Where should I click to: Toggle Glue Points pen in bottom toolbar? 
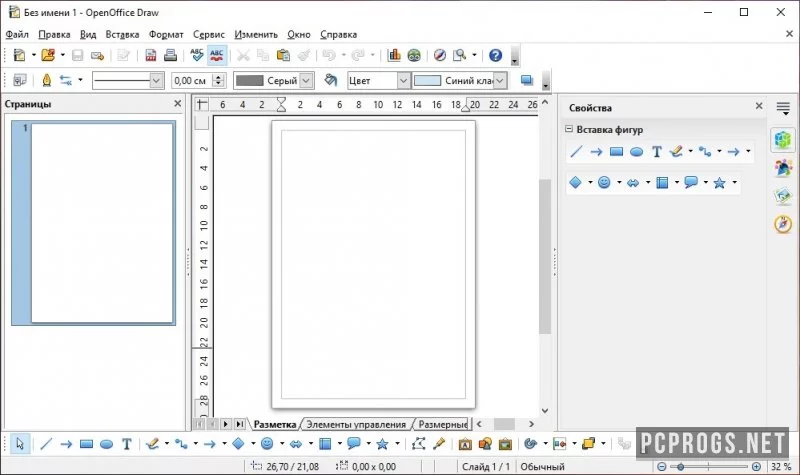point(439,444)
